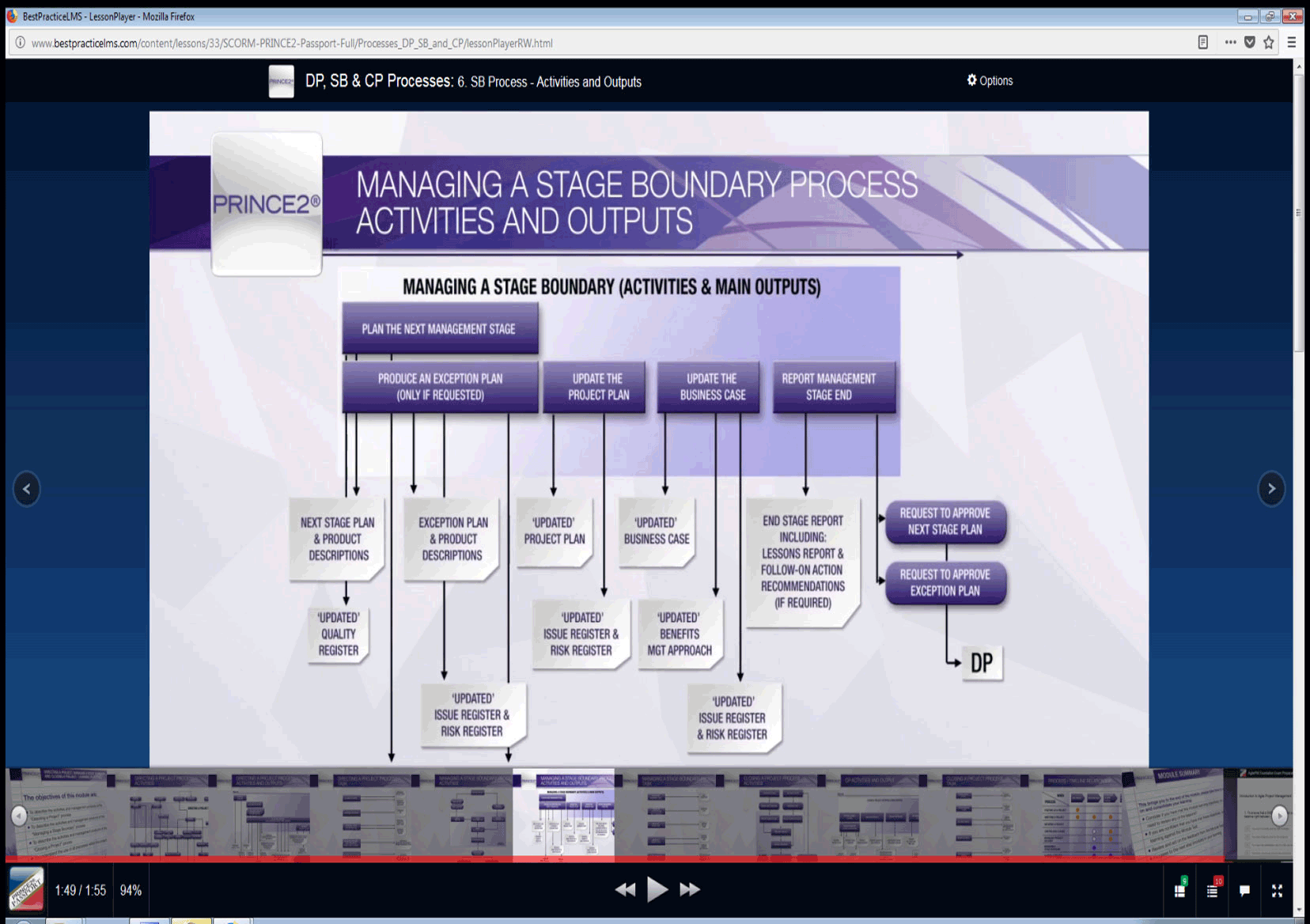Open the Options gear menu
Viewport: 1310px width, 924px height.
coord(989,80)
